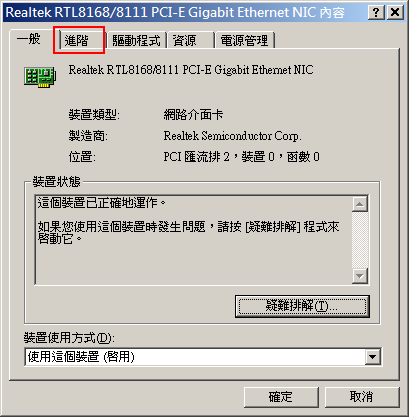This screenshot has width=409, height=417.
Task: Launch the 疑難排解 troubleshooter
Action: (302, 306)
